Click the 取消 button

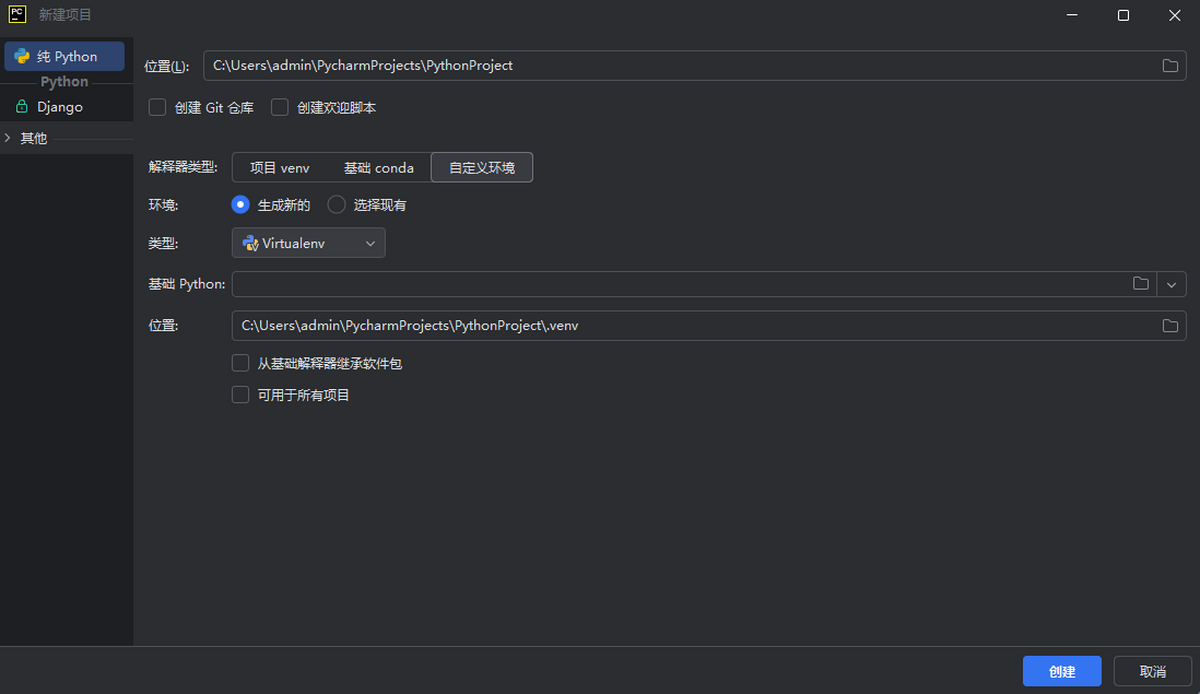point(1153,671)
